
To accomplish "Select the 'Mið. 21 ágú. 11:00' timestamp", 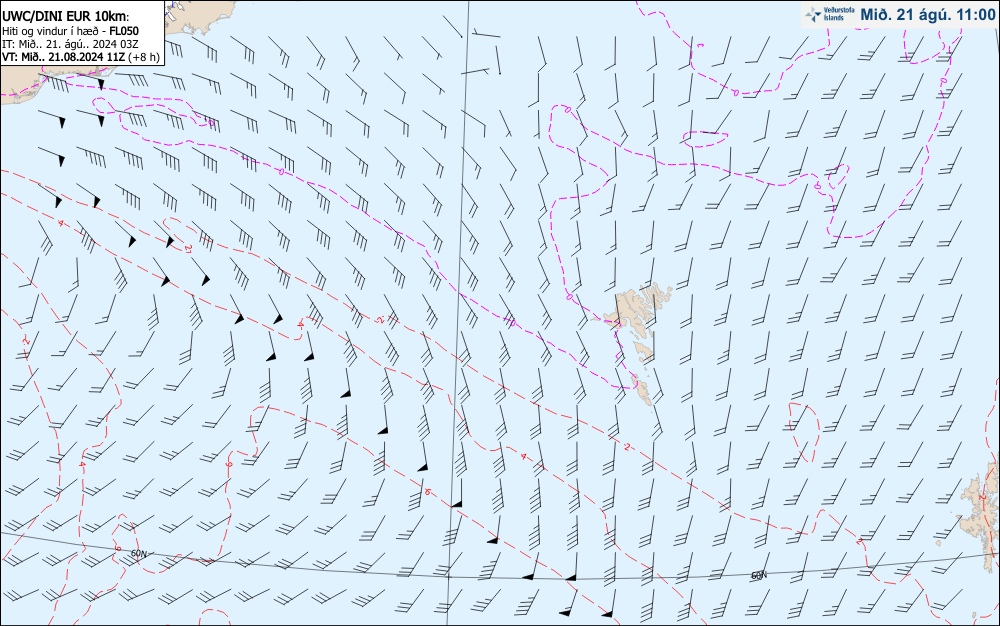I will pos(927,15).
